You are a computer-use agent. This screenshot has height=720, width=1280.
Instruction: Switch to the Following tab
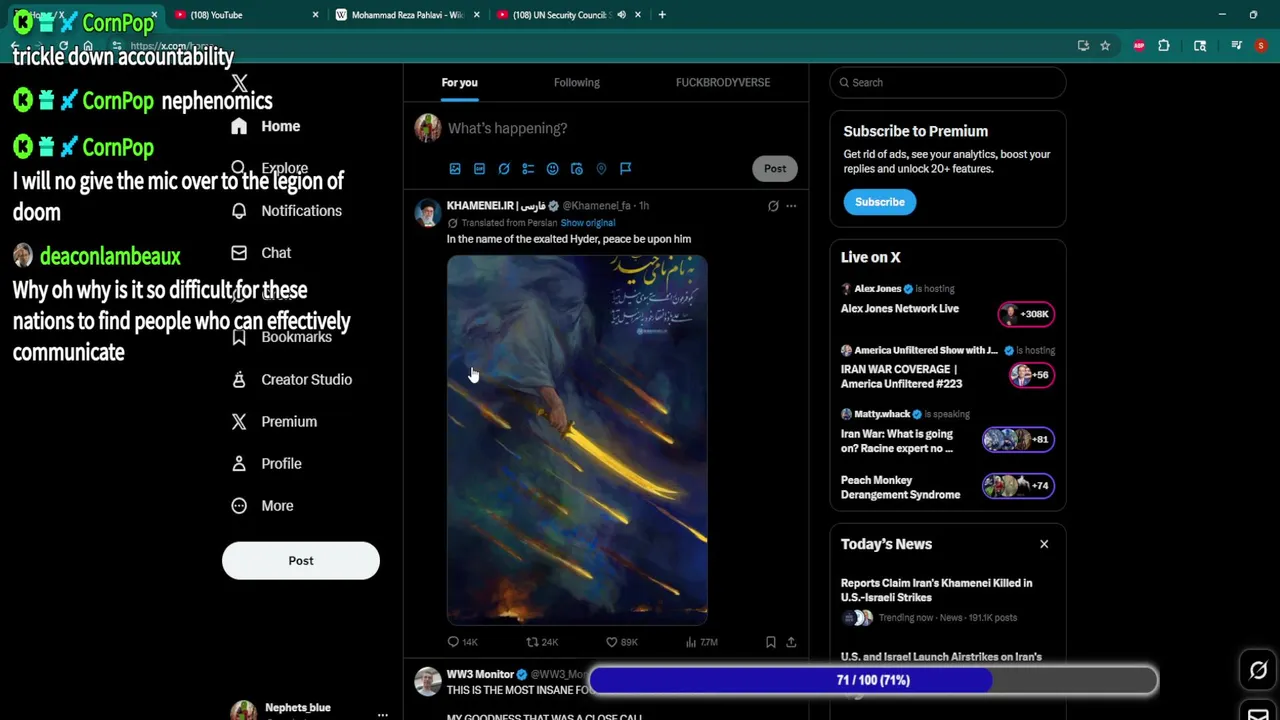577,82
